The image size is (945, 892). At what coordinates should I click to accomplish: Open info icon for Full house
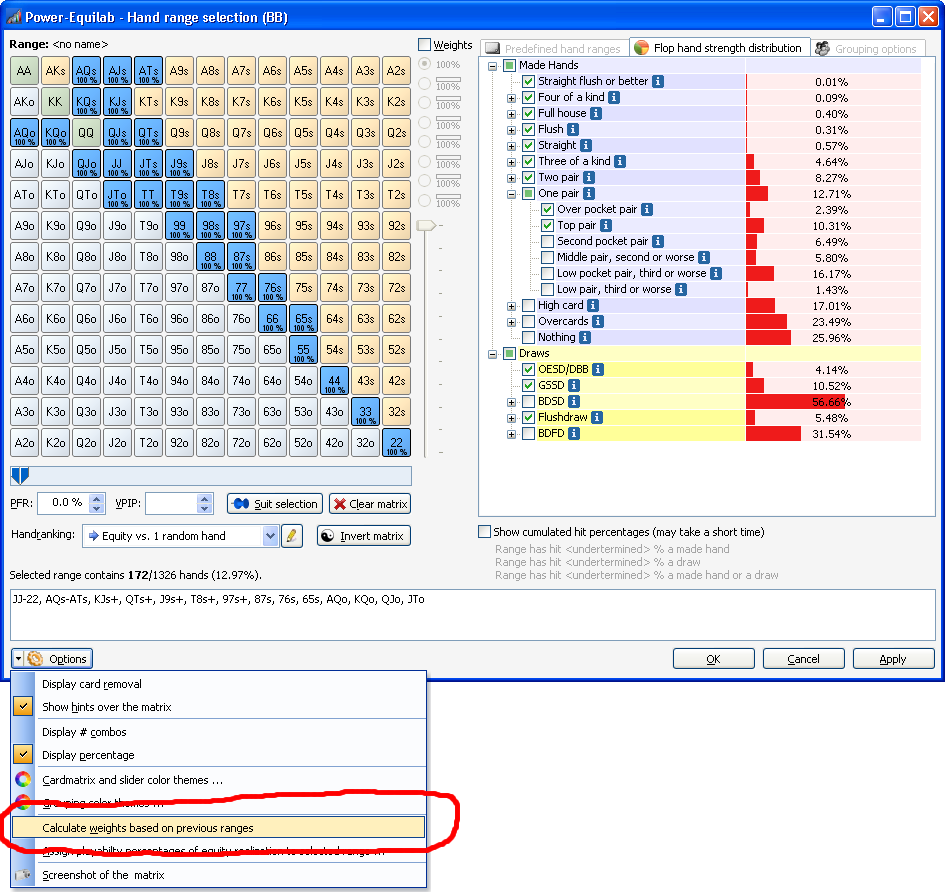pyautogui.click(x=595, y=113)
